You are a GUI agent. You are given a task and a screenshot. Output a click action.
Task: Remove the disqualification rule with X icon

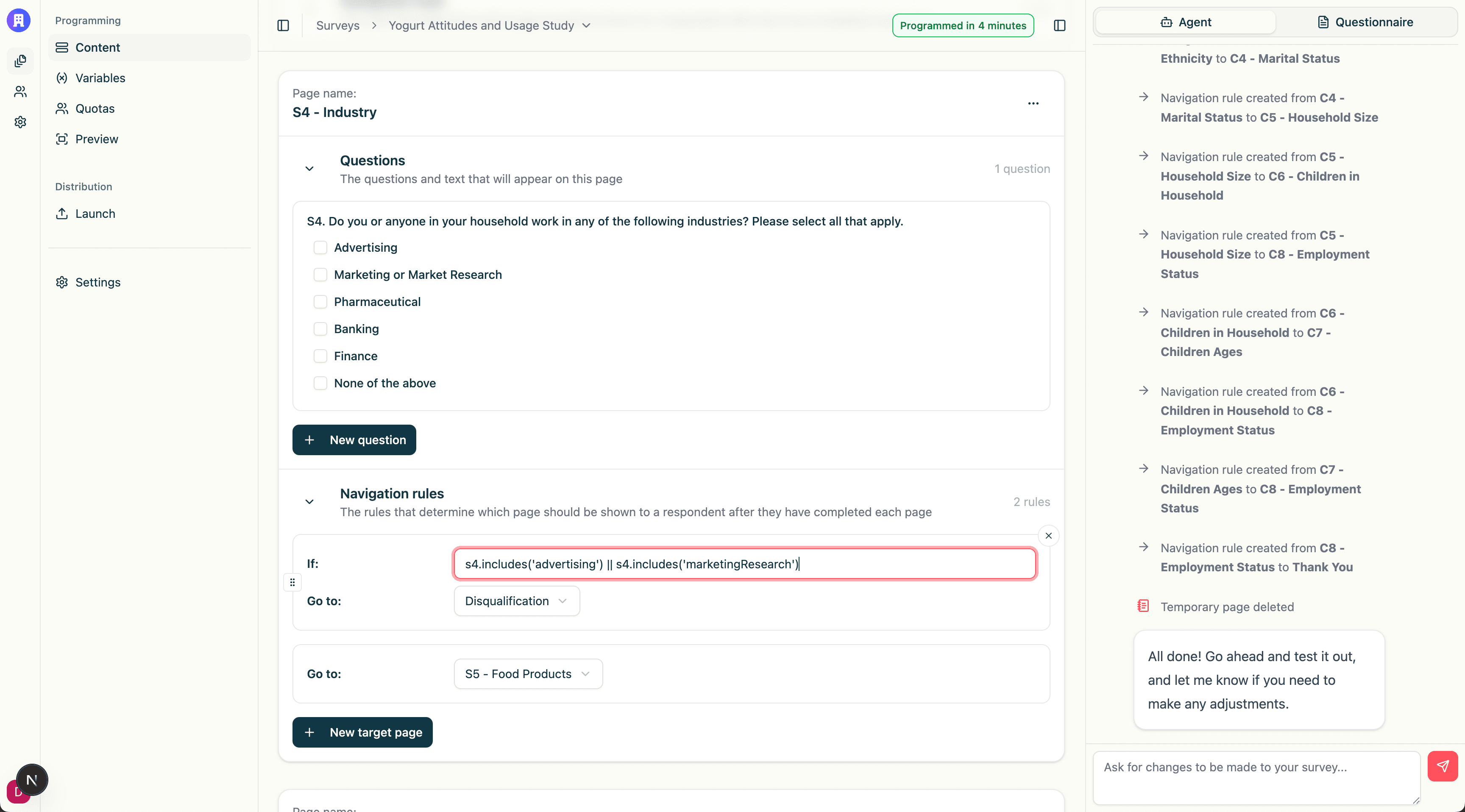1048,536
